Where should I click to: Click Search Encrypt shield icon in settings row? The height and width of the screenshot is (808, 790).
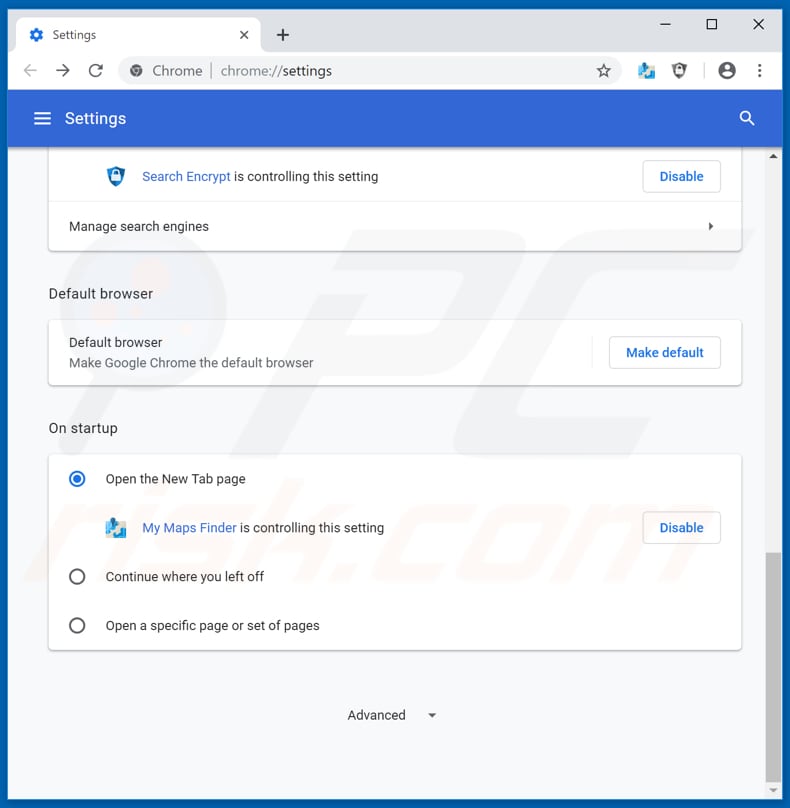pos(116,176)
